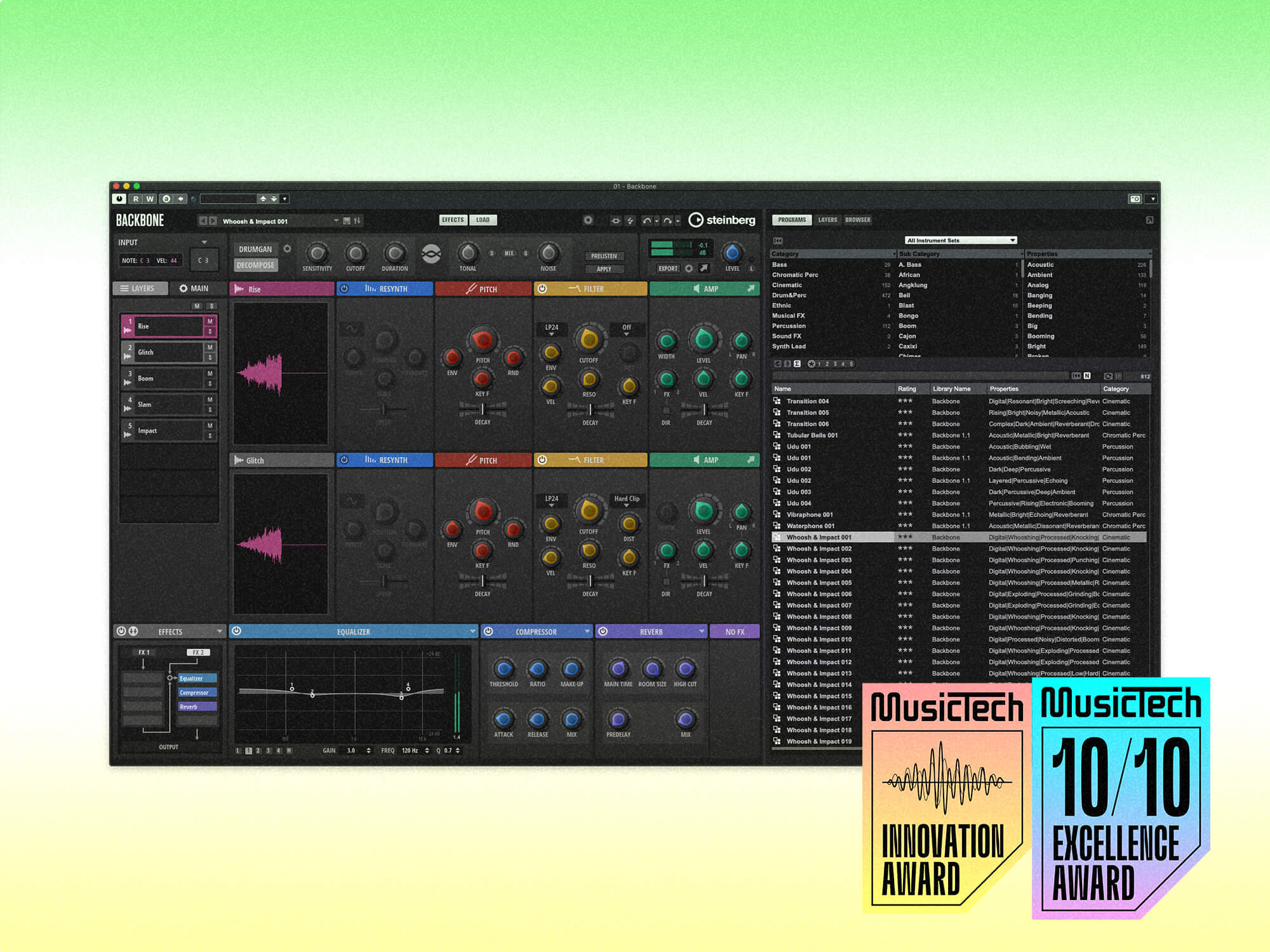Click the APPLY button
The height and width of the screenshot is (952, 1270).
(x=604, y=269)
